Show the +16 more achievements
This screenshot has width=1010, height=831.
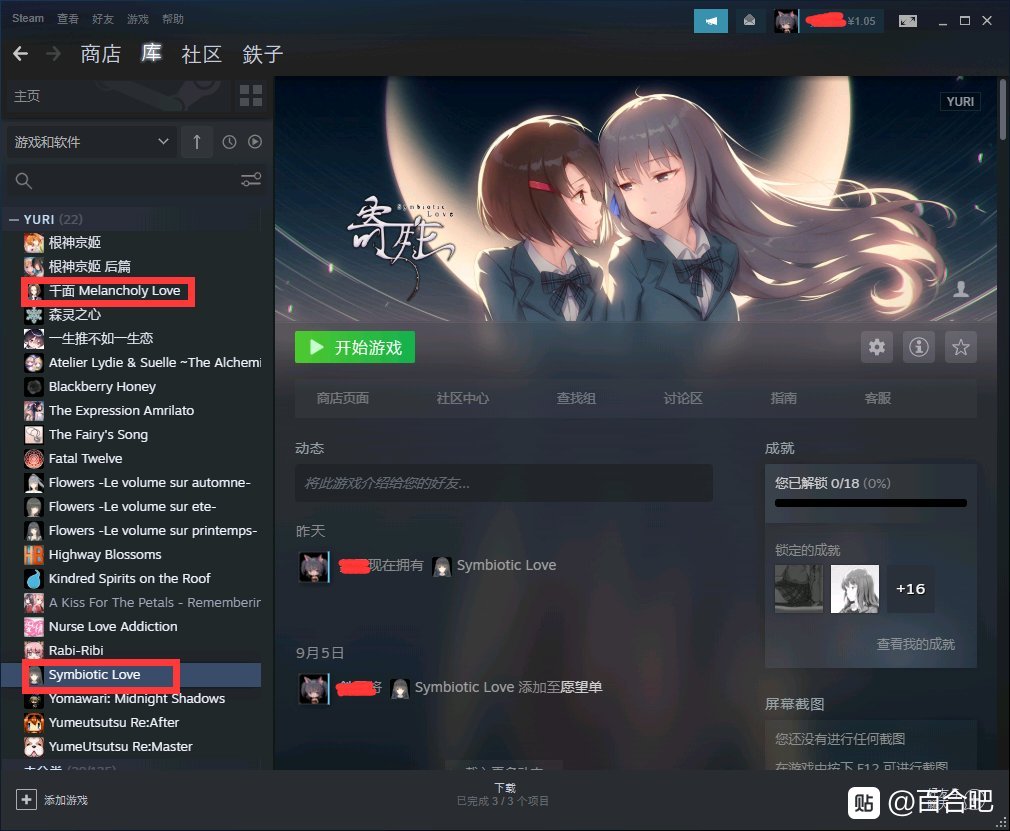(910, 589)
